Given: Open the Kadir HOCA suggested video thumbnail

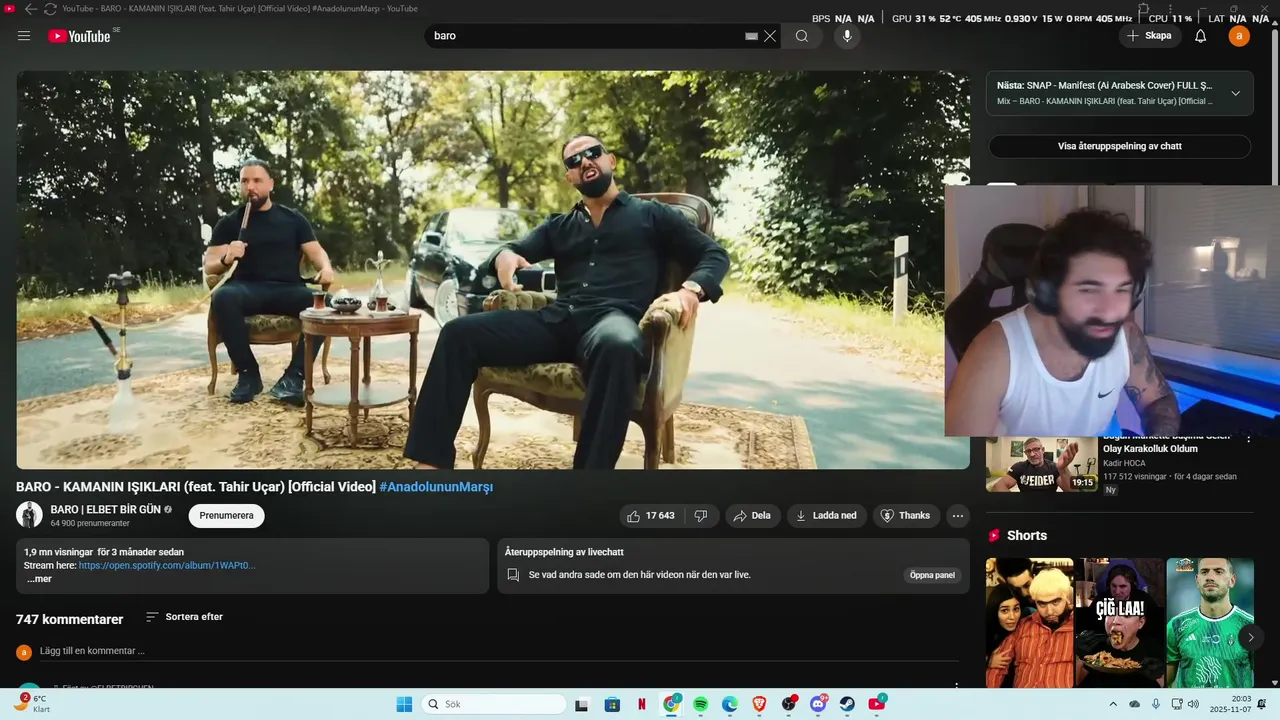Looking at the screenshot, I should [1041, 464].
